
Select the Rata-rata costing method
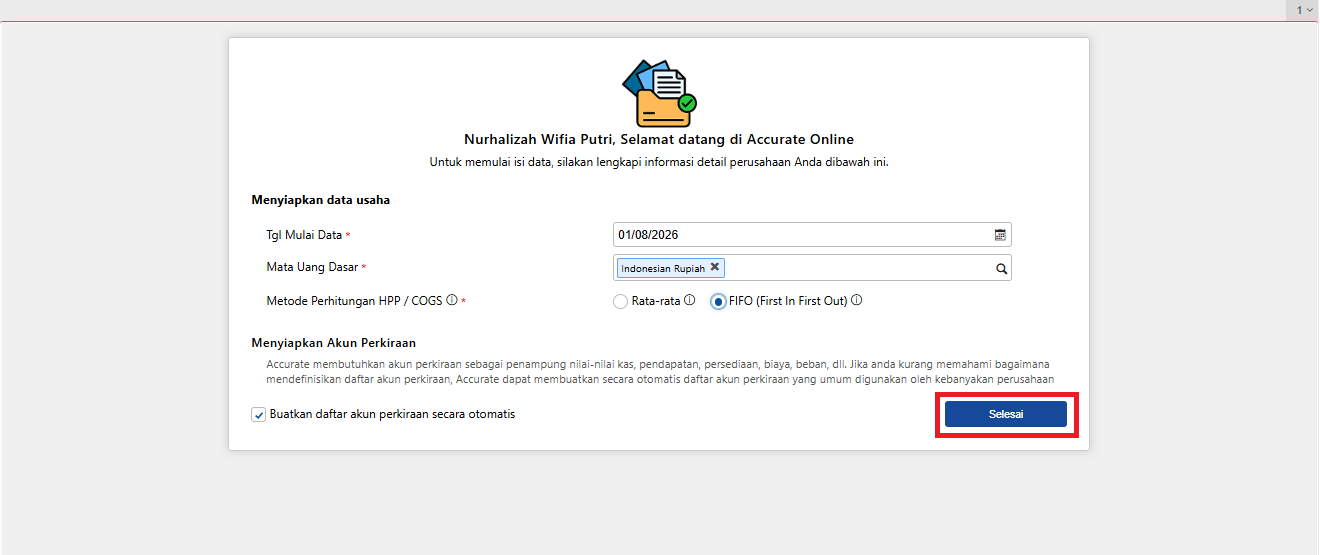tap(620, 301)
